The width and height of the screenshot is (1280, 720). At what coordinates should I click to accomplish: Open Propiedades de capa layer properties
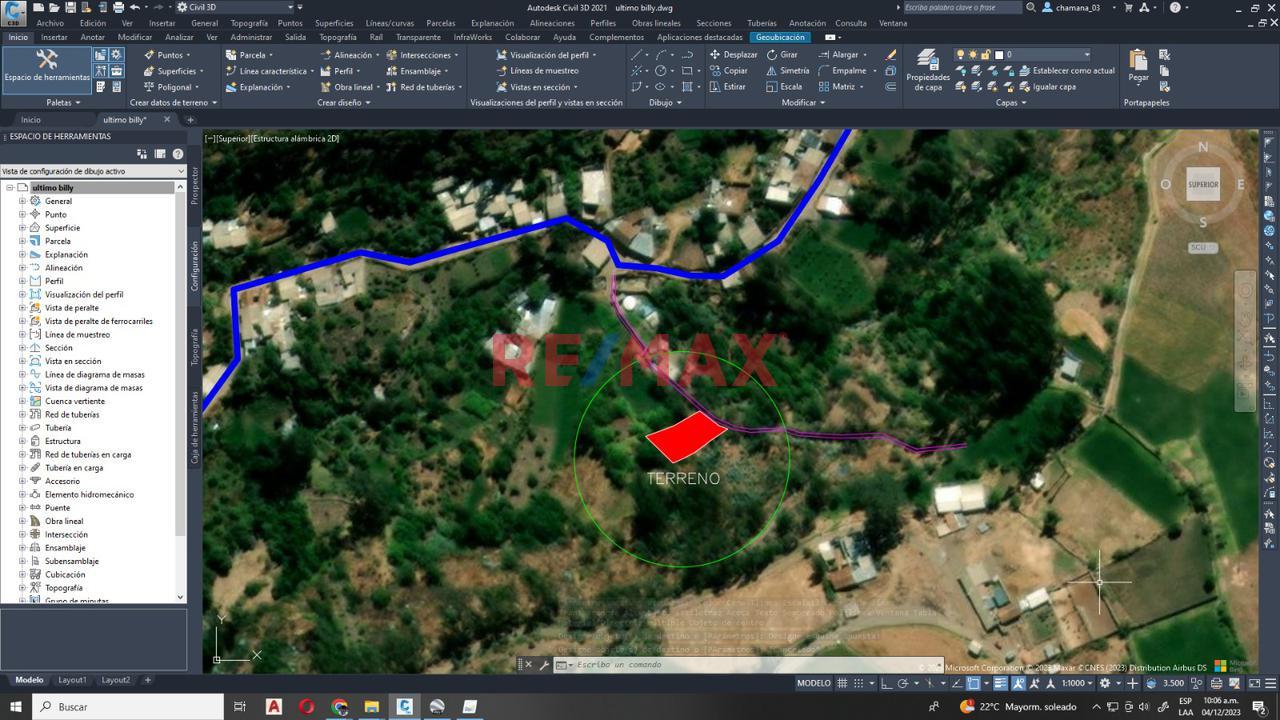pyautogui.click(x=928, y=70)
